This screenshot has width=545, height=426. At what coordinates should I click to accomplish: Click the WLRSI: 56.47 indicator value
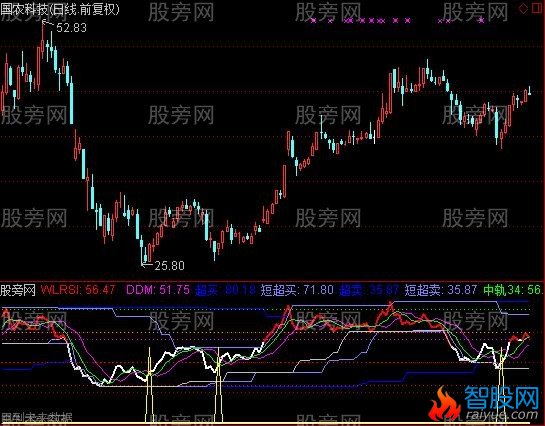pyautogui.click(x=78, y=289)
